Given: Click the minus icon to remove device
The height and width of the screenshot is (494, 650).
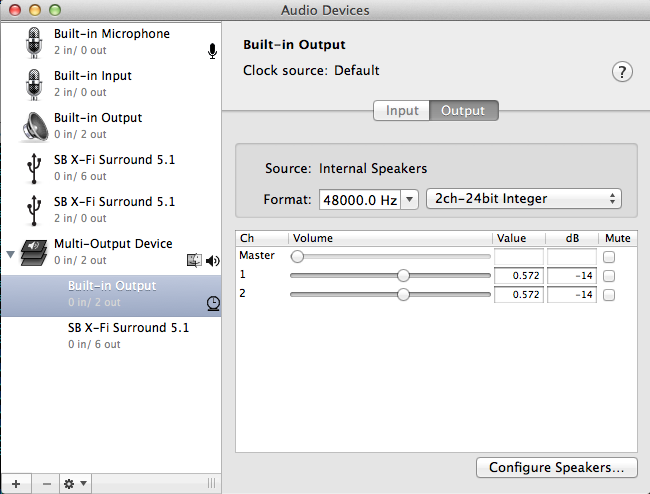Looking at the screenshot, I should (x=46, y=483).
